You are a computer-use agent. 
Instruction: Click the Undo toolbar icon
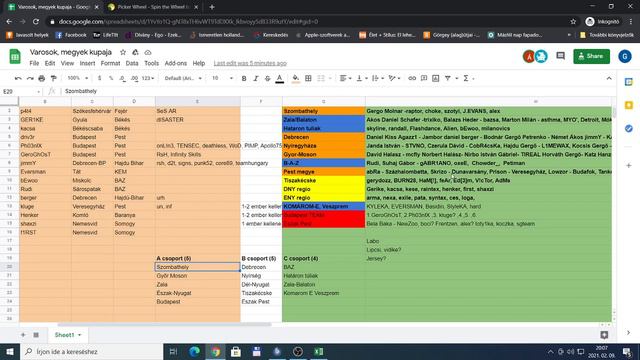pos(18,78)
